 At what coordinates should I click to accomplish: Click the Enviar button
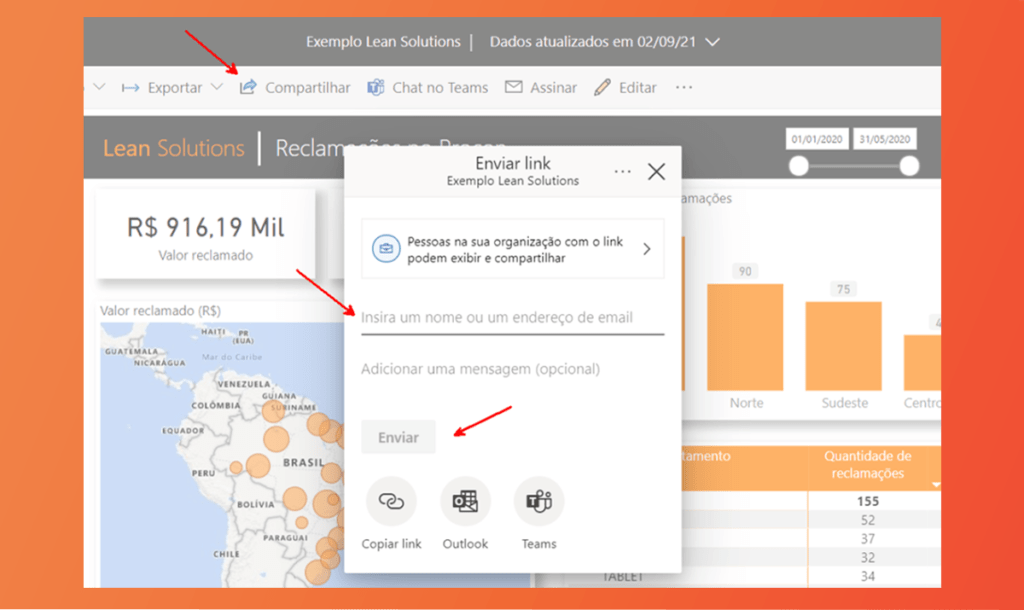[x=398, y=437]
